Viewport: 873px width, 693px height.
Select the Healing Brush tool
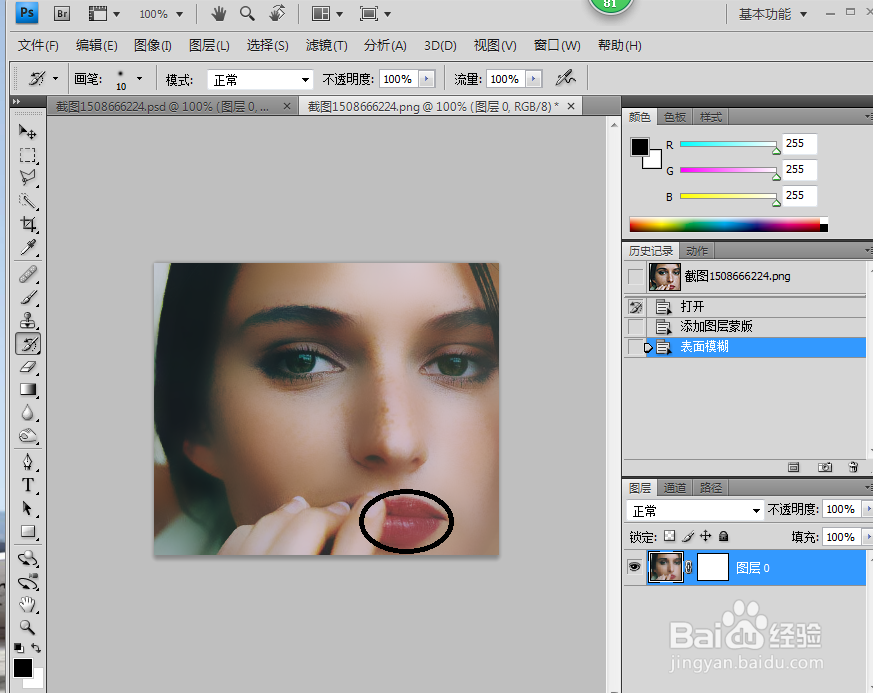27,274
